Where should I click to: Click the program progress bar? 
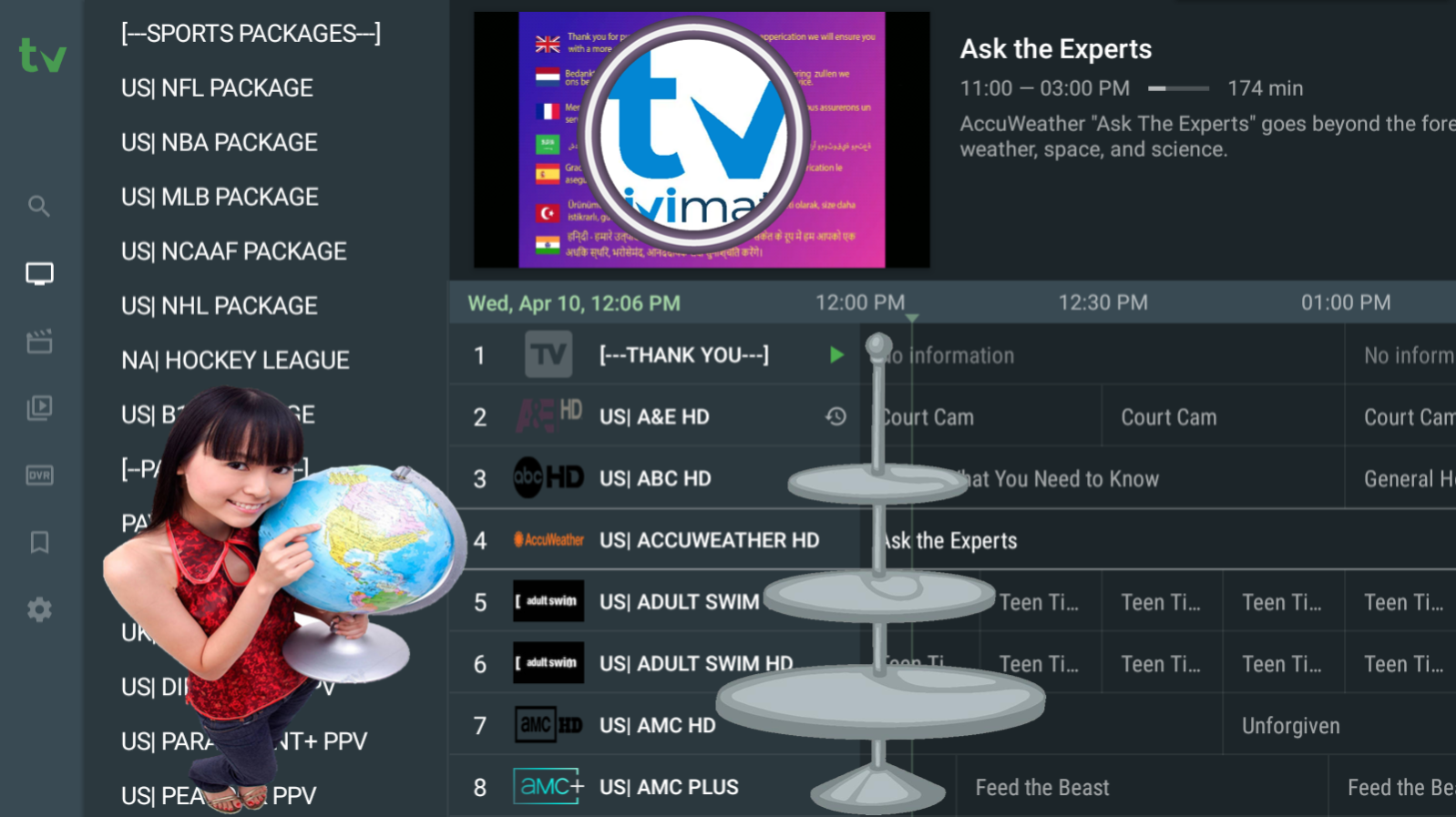click(1178, 88)
